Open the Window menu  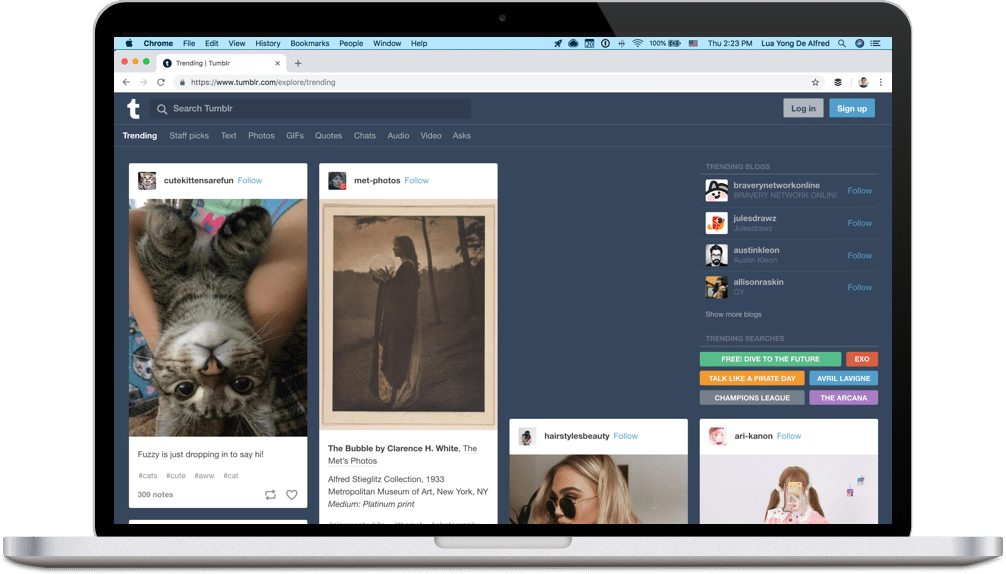(x=387, y=44)
